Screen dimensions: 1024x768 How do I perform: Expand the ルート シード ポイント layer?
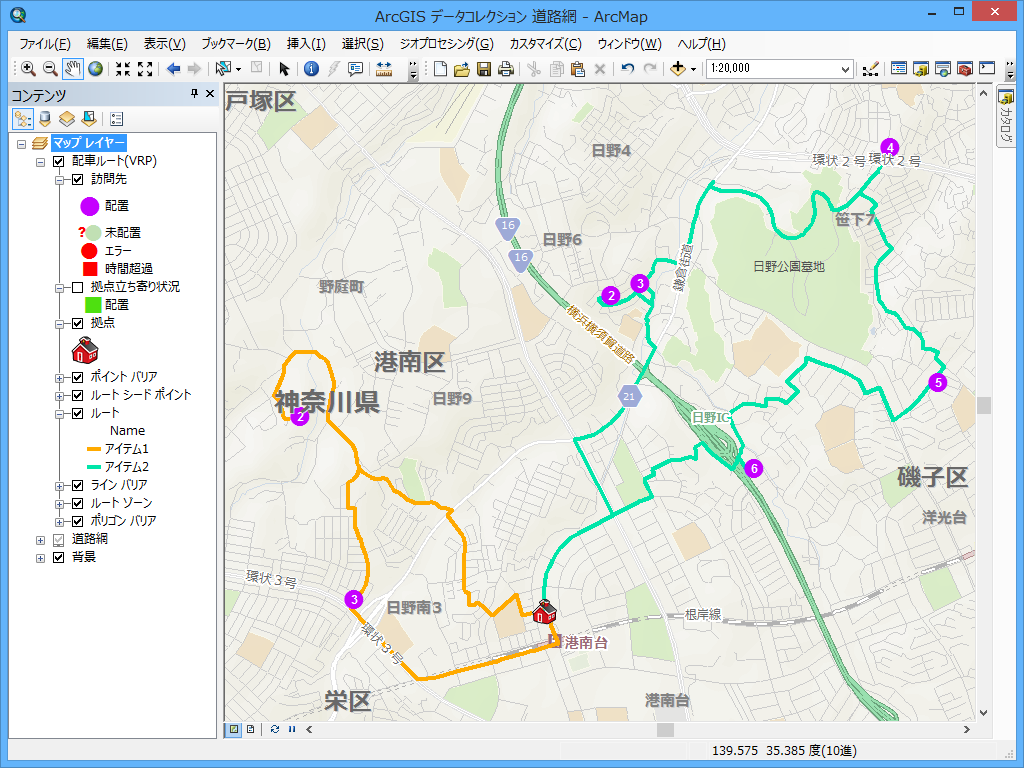[59, 396]
